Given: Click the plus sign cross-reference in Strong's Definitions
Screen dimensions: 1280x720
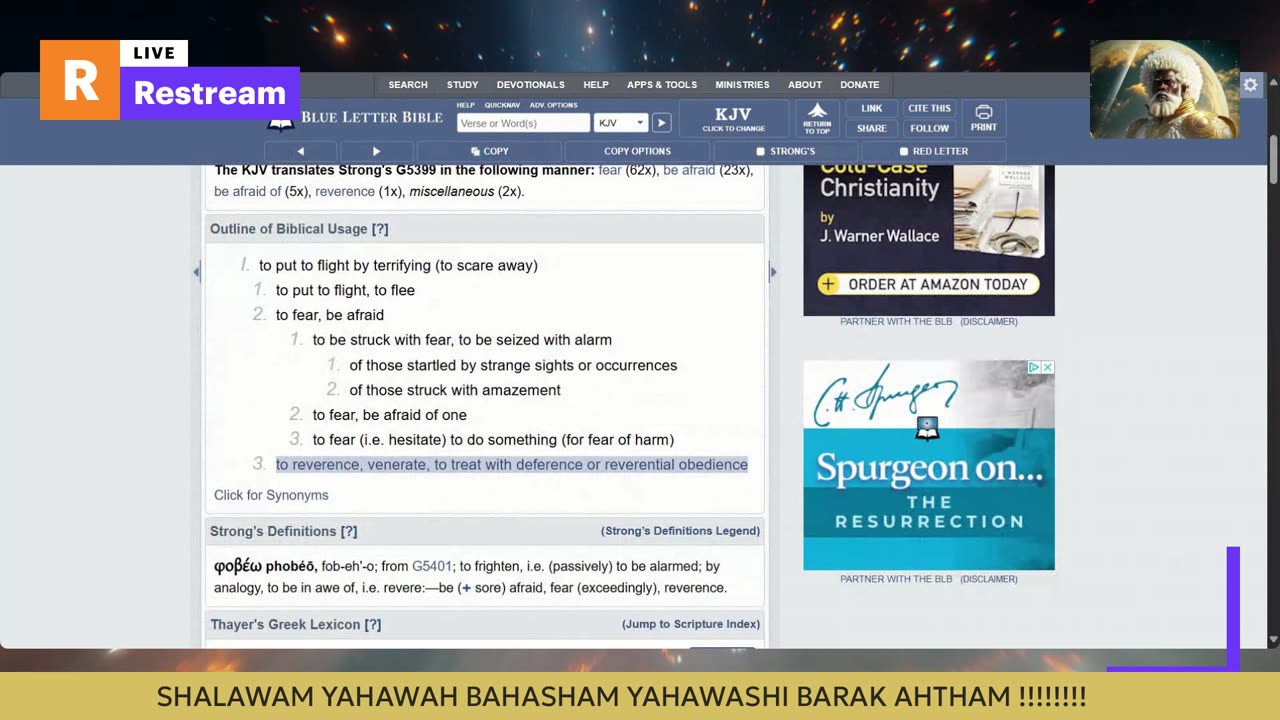Looking at the screenshot, I should tap(466, 588).
